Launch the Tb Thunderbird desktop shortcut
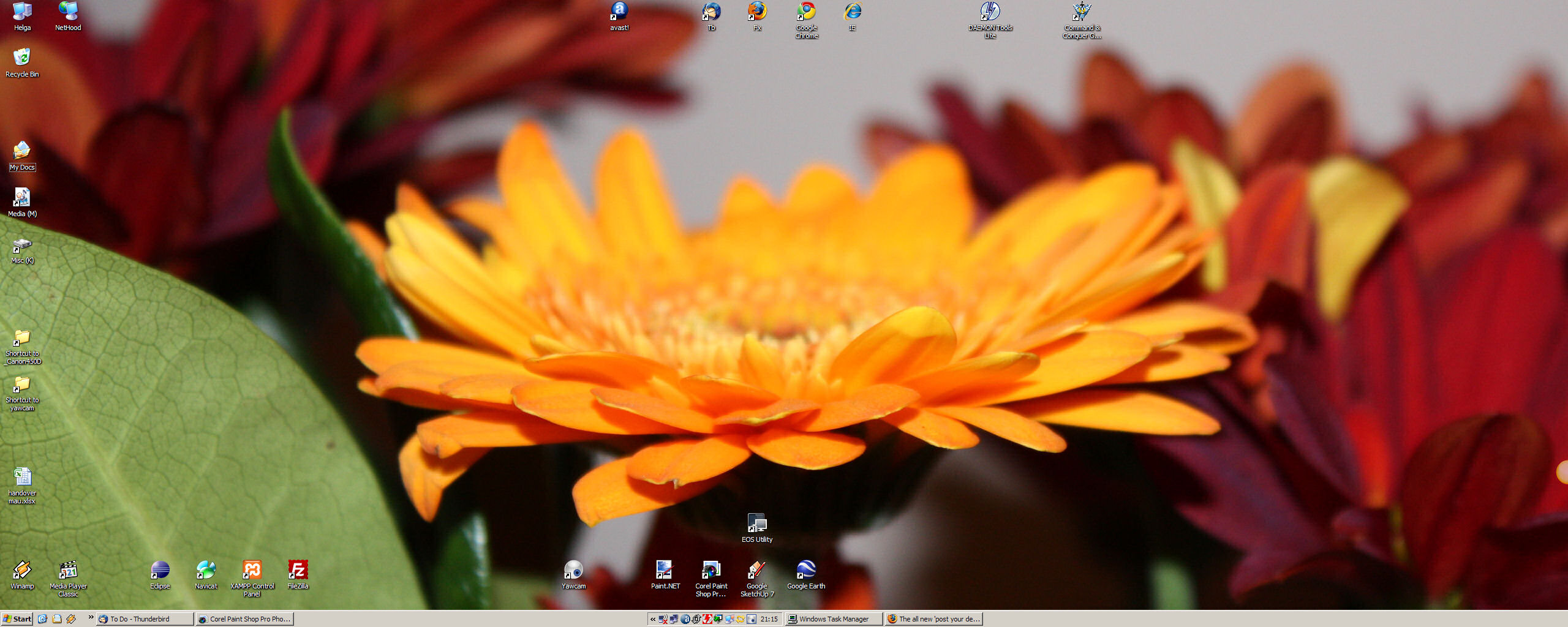Image resolution: width=1568 pixels, height=627 pixels. 711,16
